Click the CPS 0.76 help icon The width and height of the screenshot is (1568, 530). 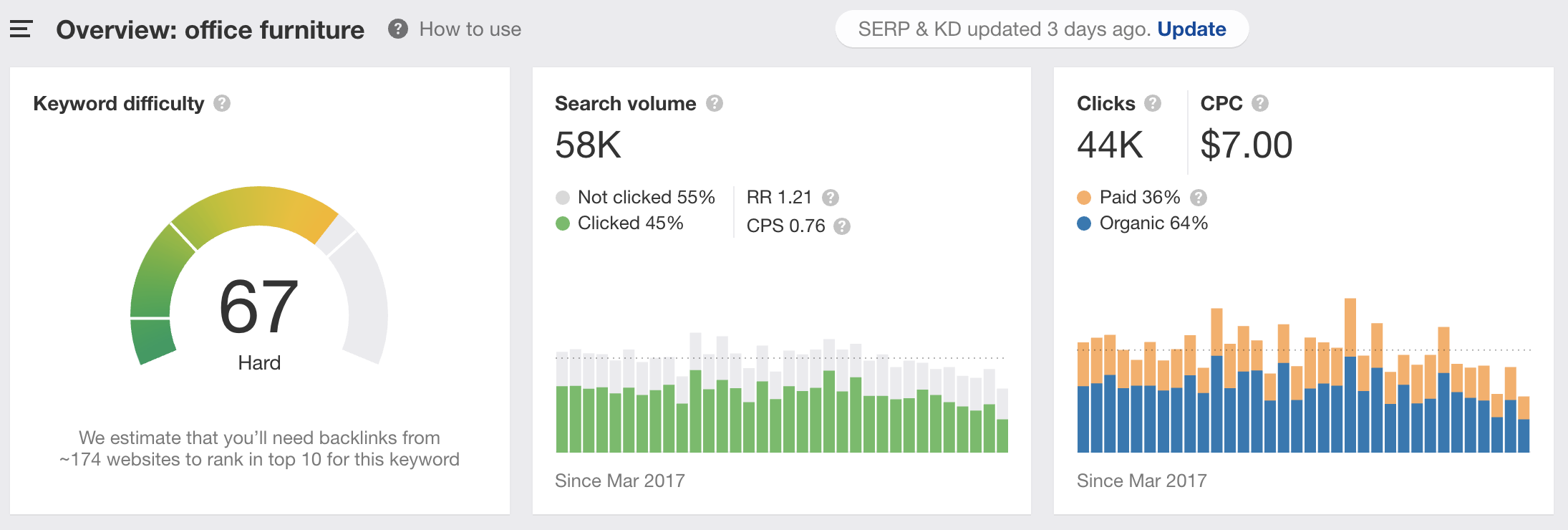tap(843, 226)
